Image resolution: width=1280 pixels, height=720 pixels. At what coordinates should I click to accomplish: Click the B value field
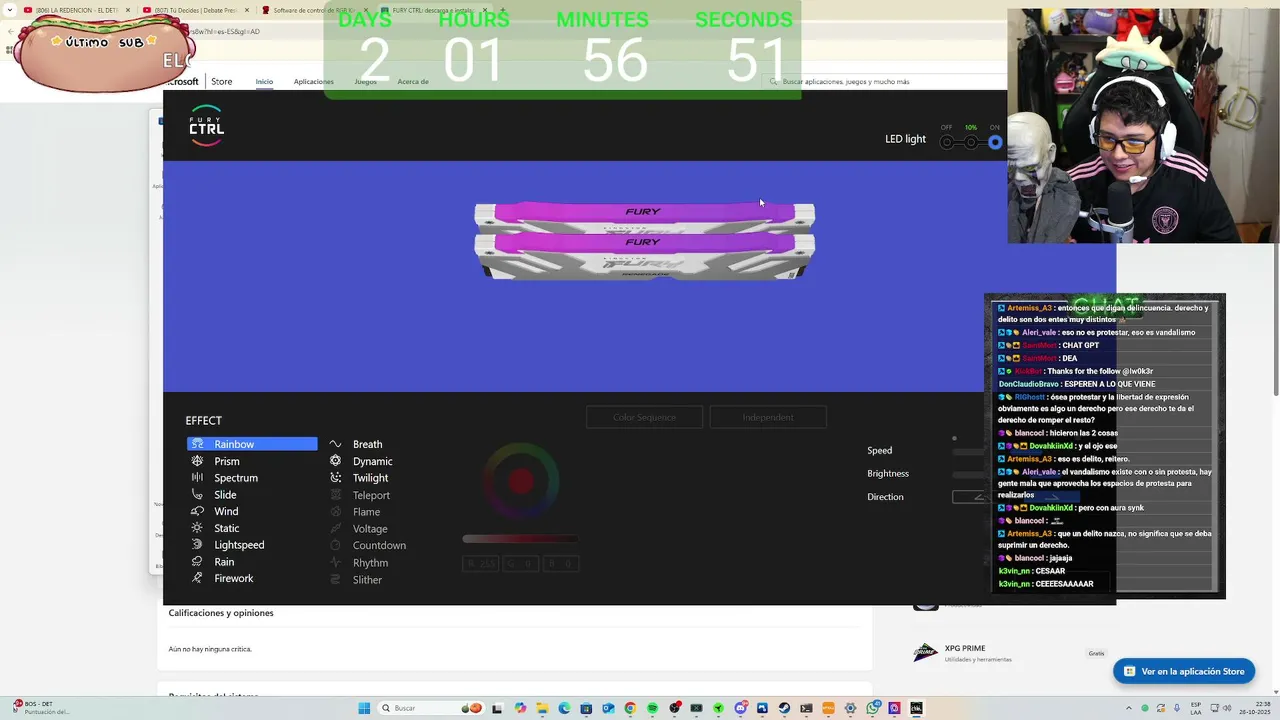pos(561,564)
